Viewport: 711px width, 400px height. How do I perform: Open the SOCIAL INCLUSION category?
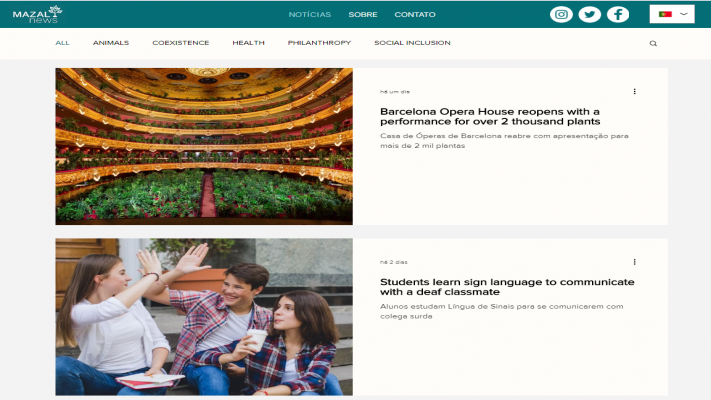pyautogui.click(x=412, y=43)
